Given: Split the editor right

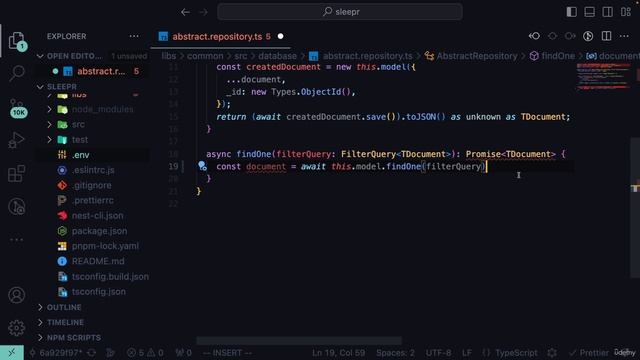Looking at the screenshot, I should [x=607, y=36].
